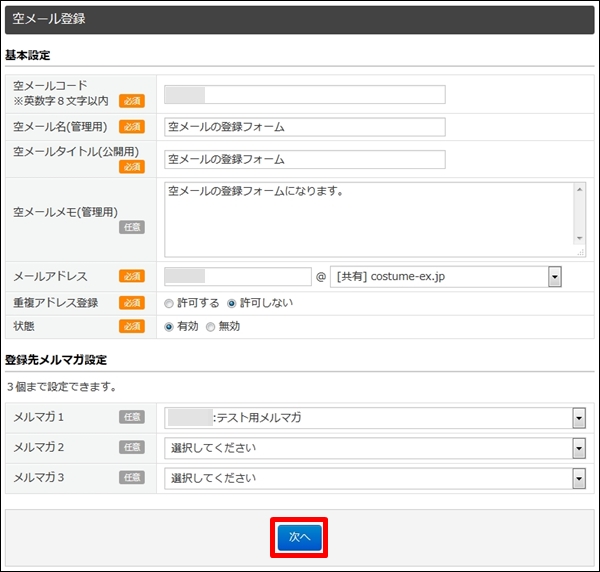This screenshot has height=572, width=600.
Task: Click the @ symbol between address fields
Action: click(321, 277)
